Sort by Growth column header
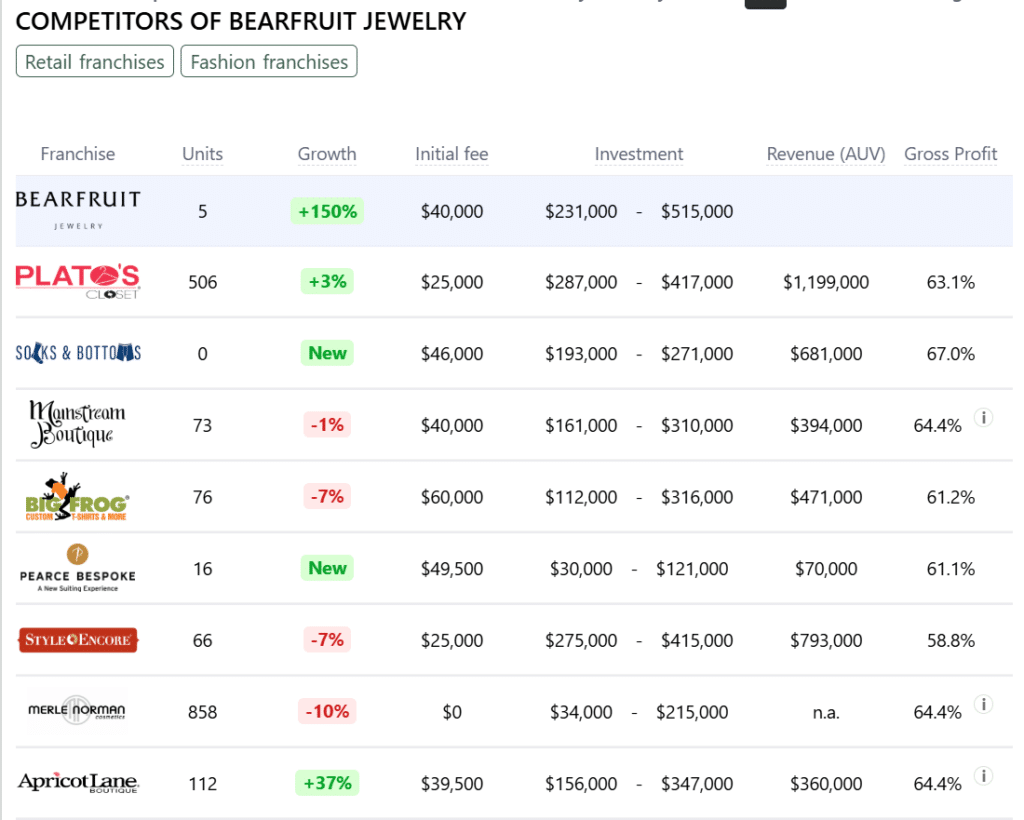1024x820 pixels. (327, 154)
